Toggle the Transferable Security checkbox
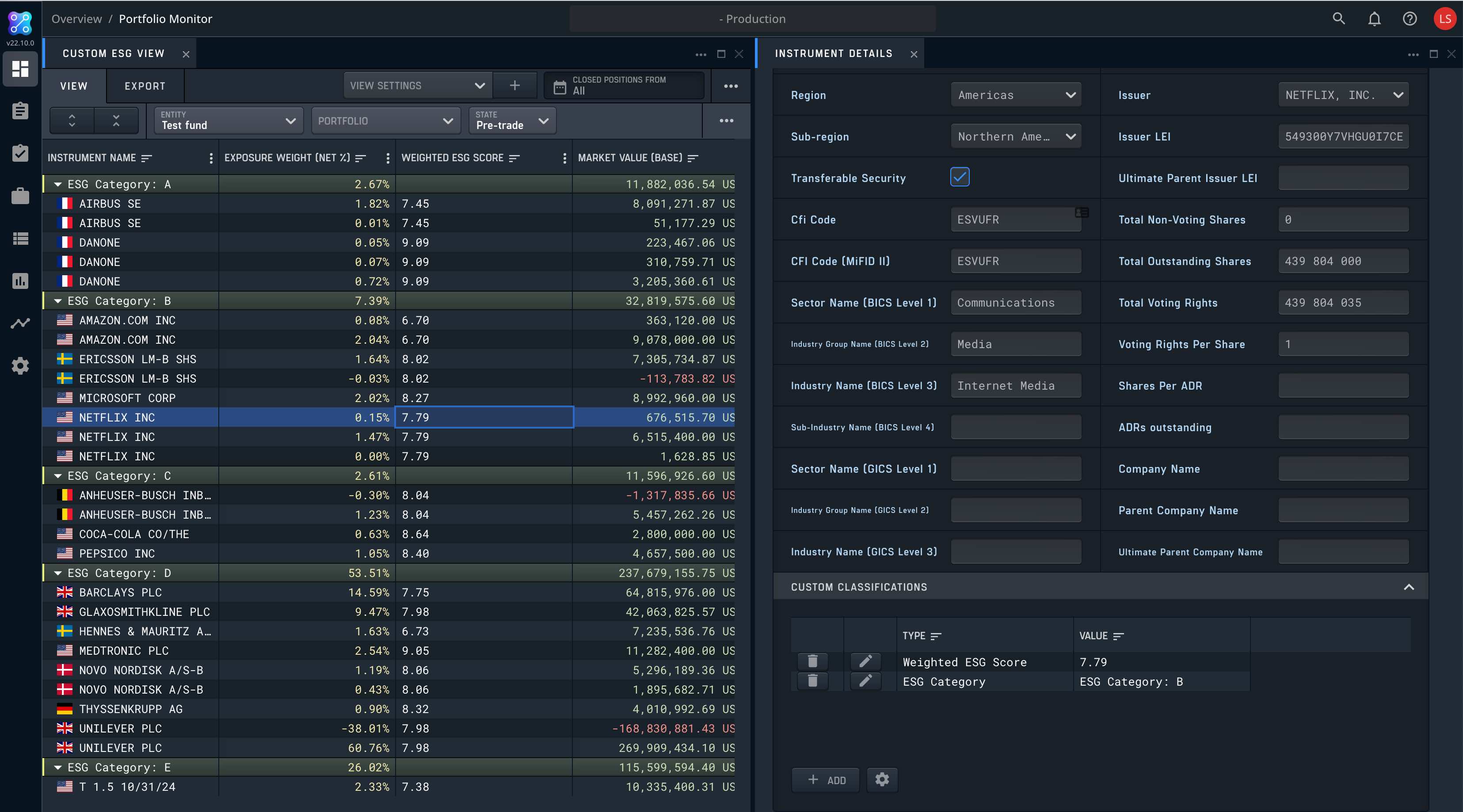The image size is (1463, 812). pyautogui.click(x=960, y=177)
